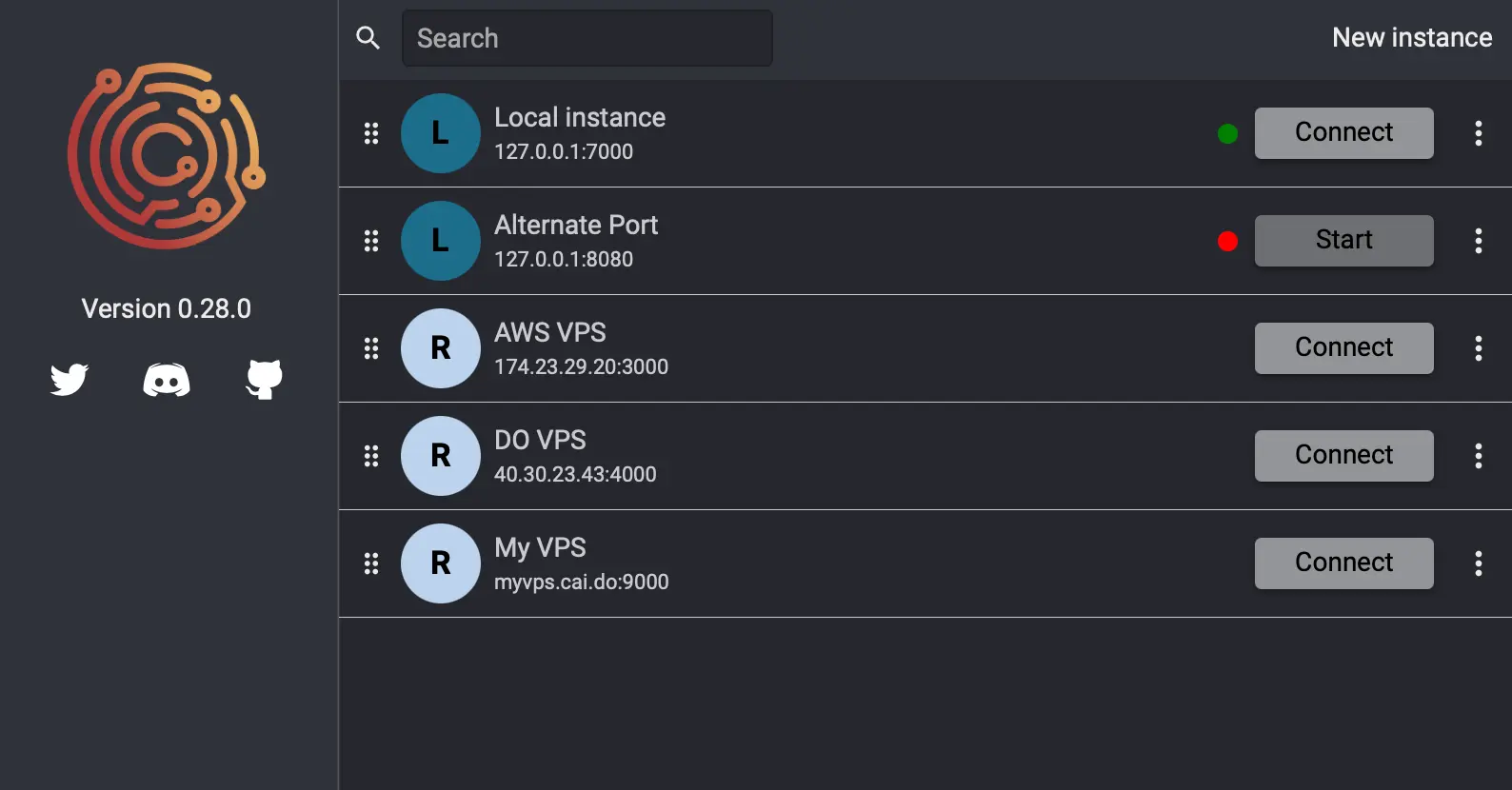Connect to the Local instance
1512x790 pixels.
[1343, 133]
